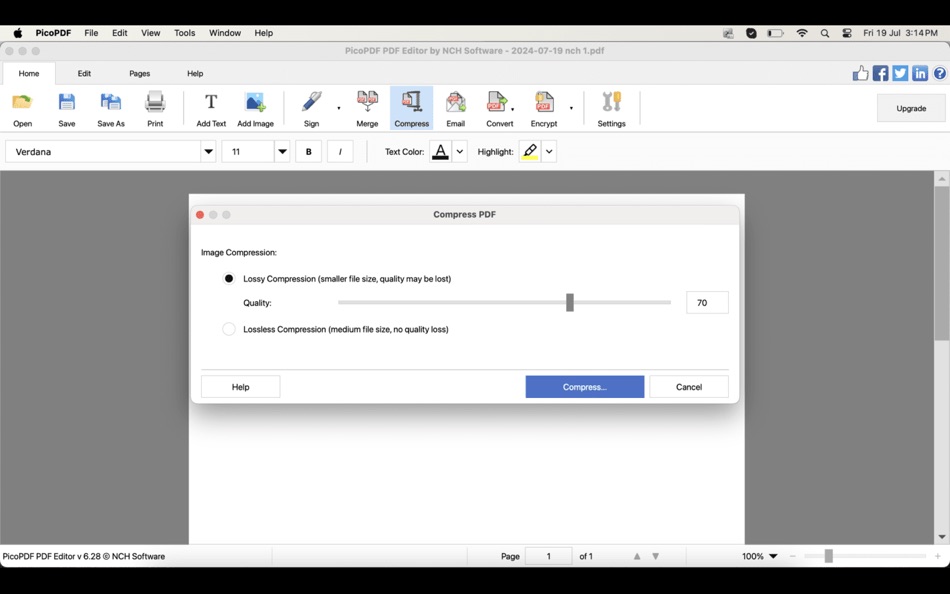The height and width of the screenshot is (594, 950).
Task: Click the page number input field
Action: coord(548,556)
